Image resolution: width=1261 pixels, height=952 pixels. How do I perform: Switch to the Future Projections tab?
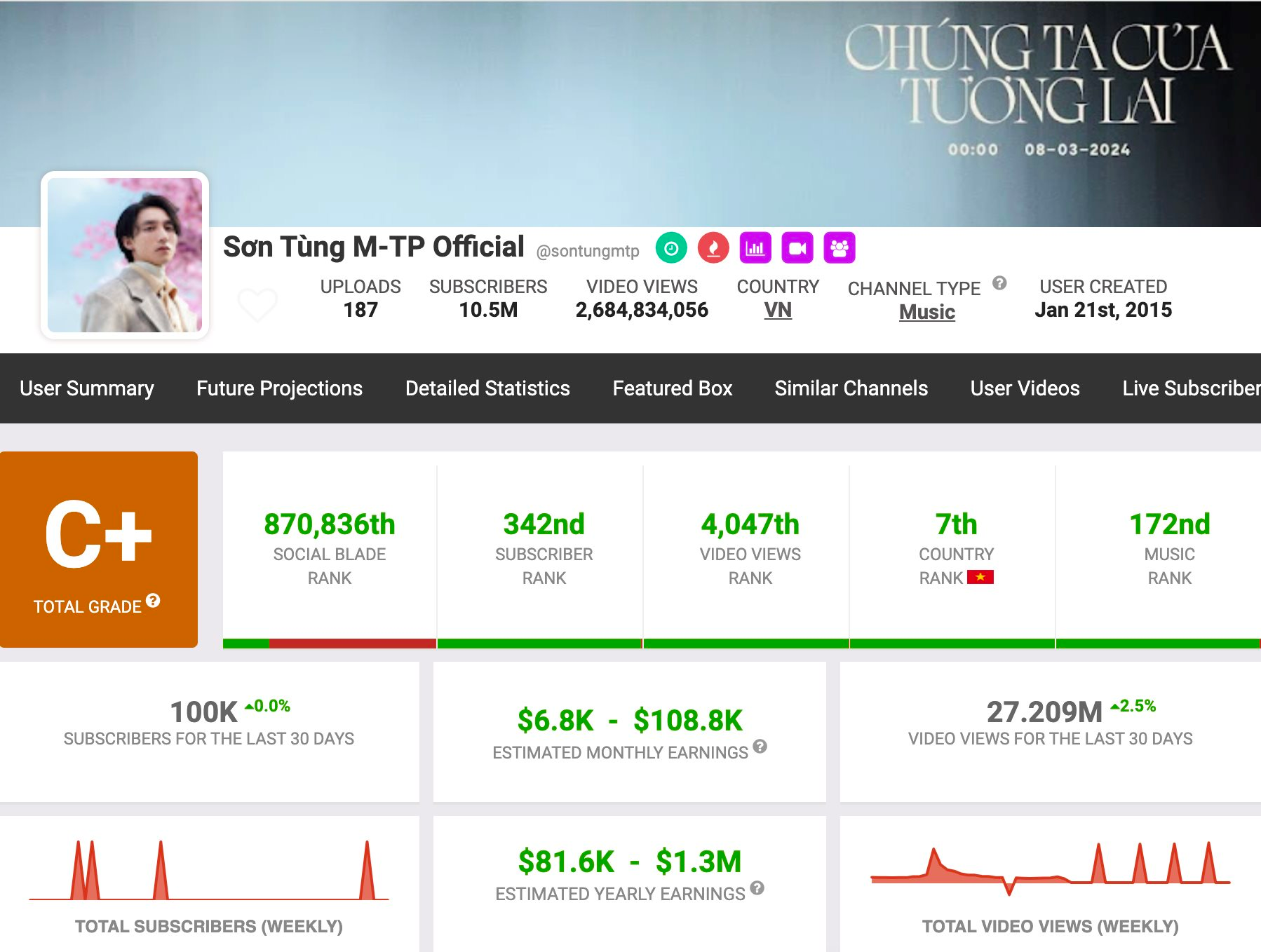(x=279, y=388)
